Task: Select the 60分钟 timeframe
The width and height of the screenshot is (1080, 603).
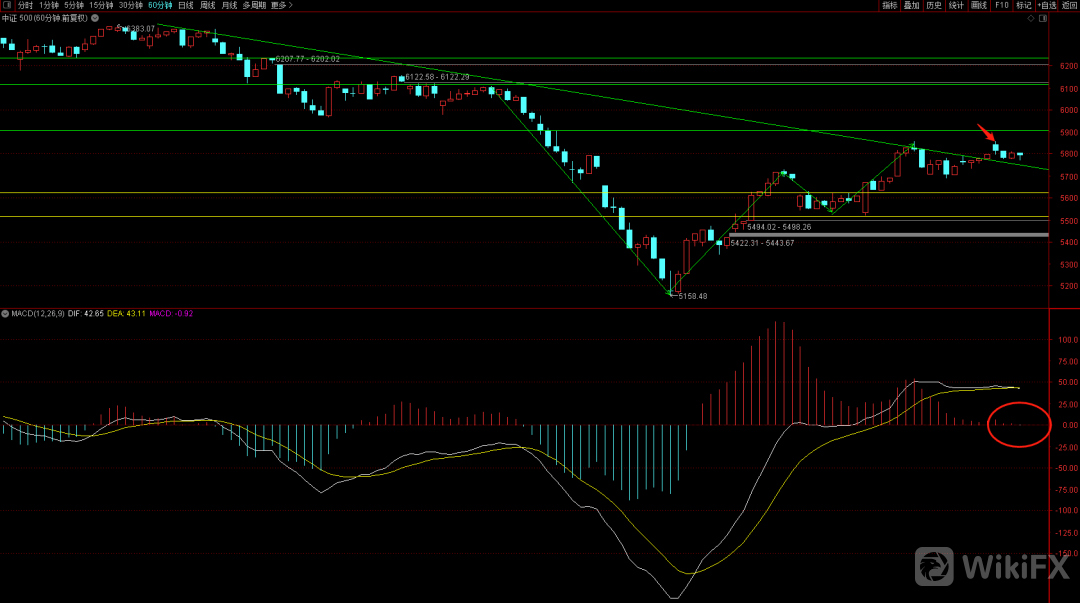Action: (160, 5)
